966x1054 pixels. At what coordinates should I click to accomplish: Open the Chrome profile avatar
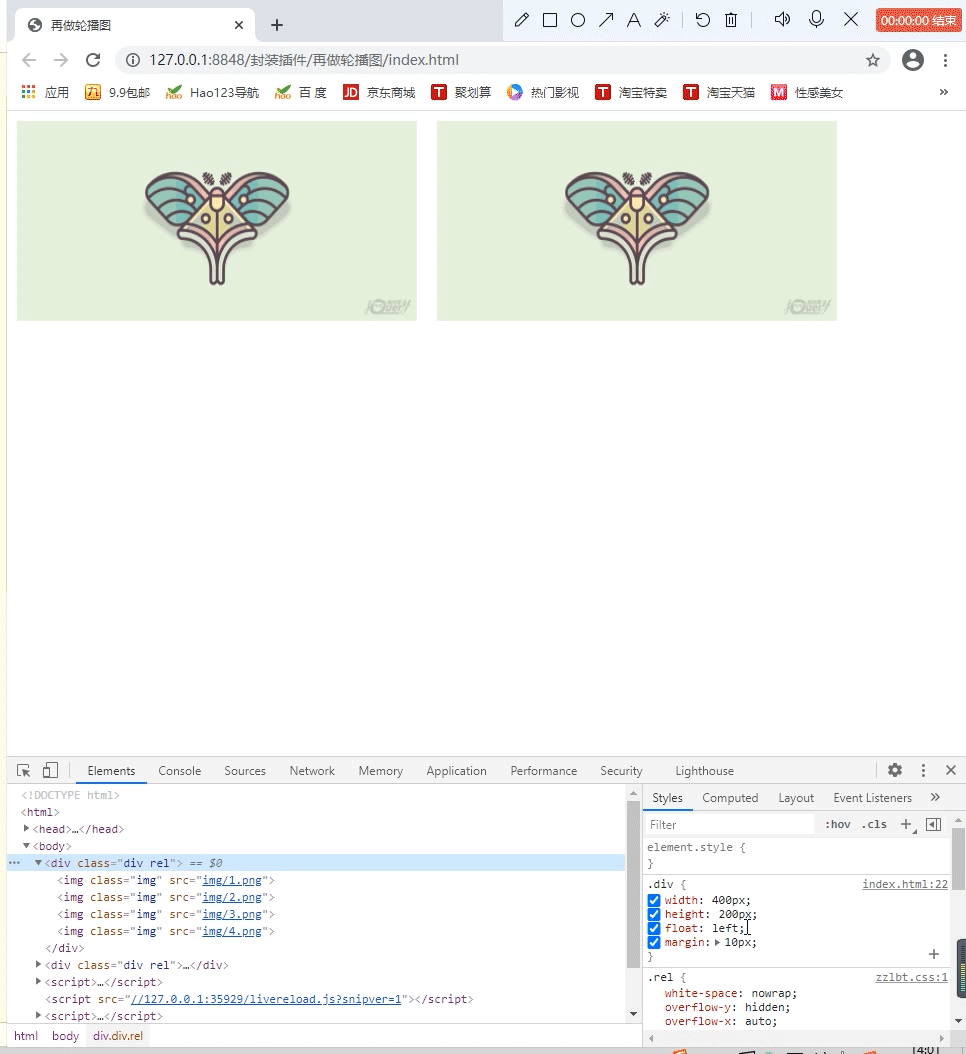click(x=912, y=60)
